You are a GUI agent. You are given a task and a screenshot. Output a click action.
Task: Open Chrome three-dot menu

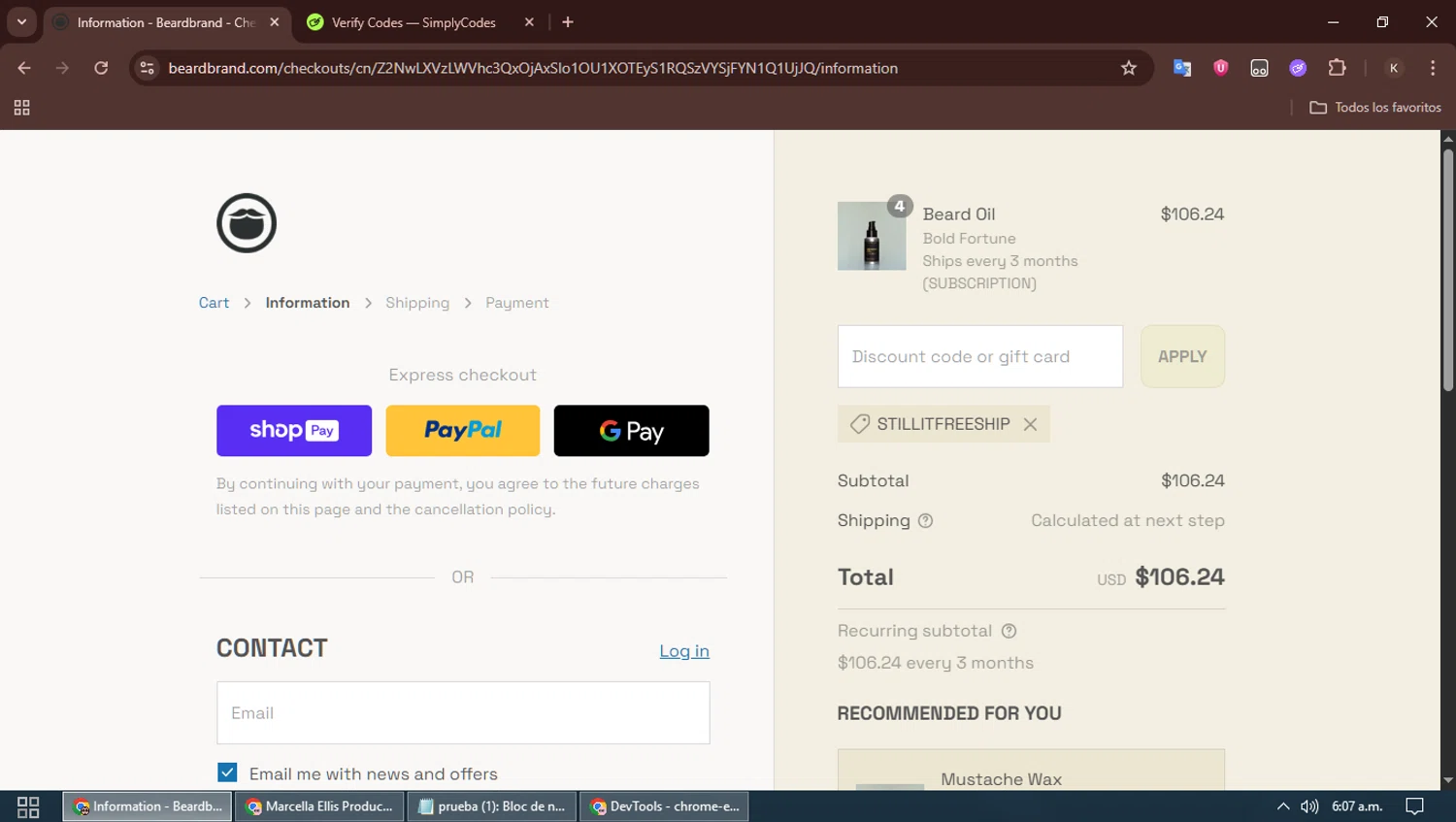(1433, 68)
